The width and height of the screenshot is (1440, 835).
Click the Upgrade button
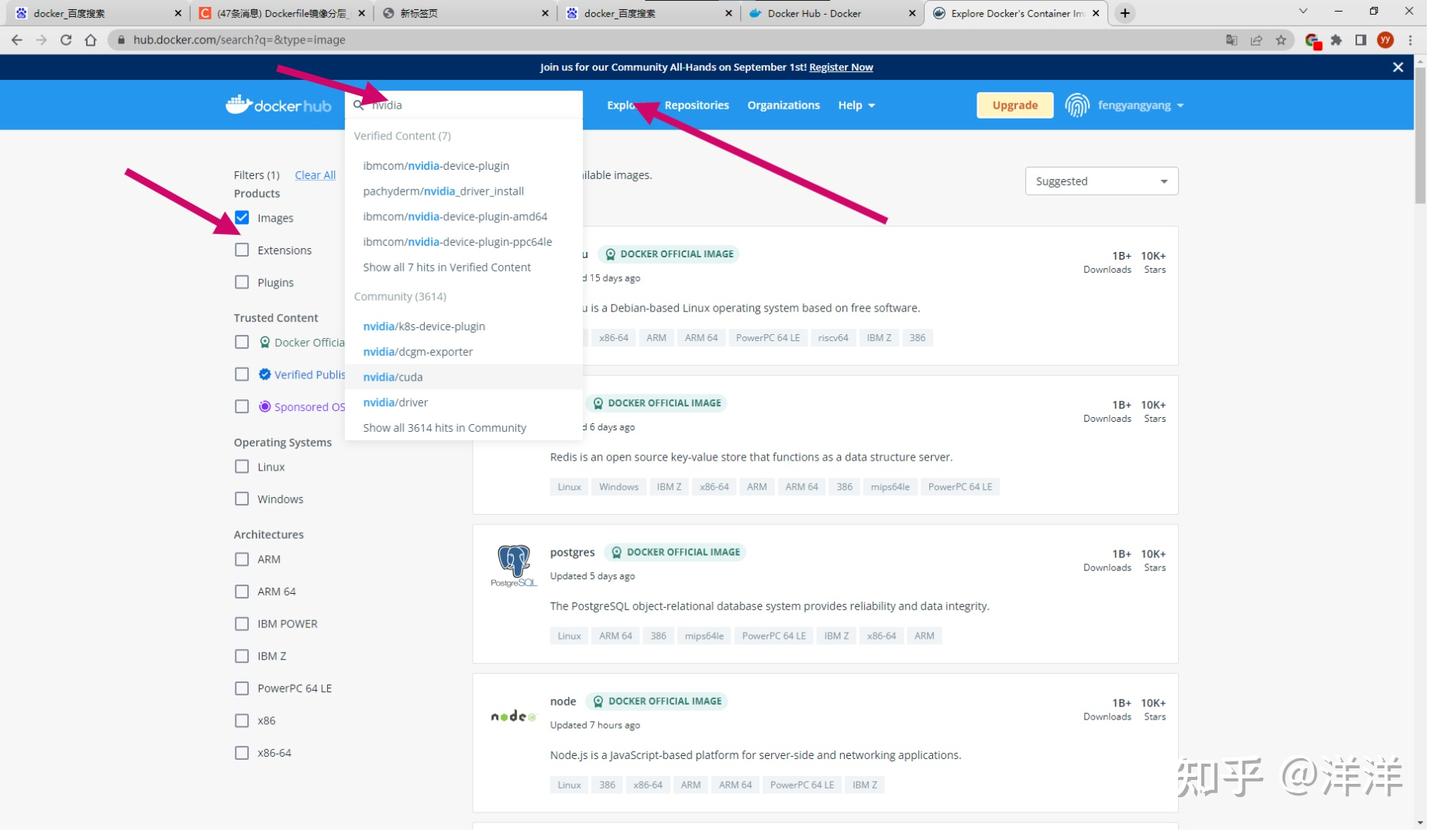pos(1014,104)
